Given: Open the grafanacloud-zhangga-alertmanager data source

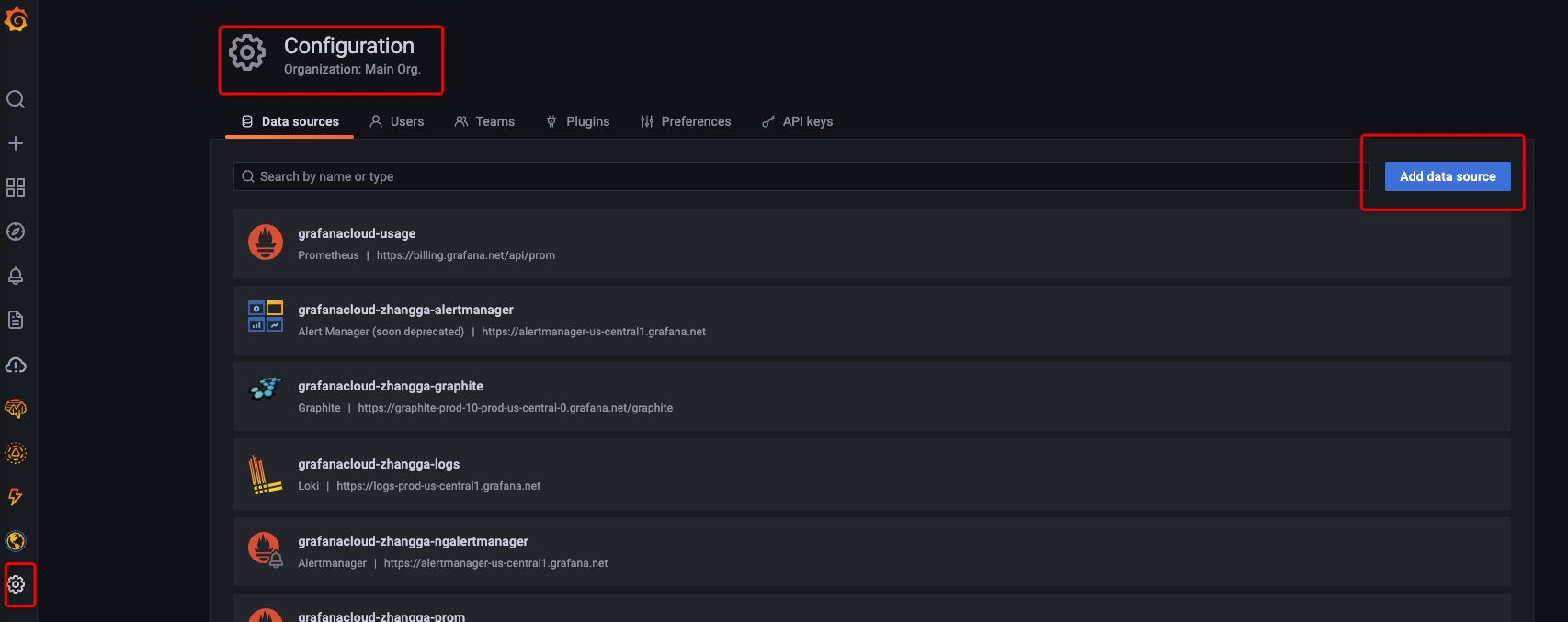Looking at the screenshot, I should (872, 321).
